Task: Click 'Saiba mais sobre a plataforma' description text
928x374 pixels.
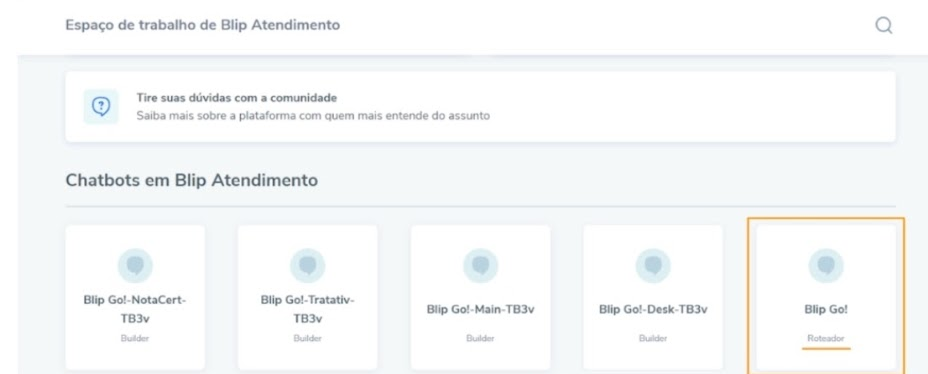Action: (x=313, y=116)
